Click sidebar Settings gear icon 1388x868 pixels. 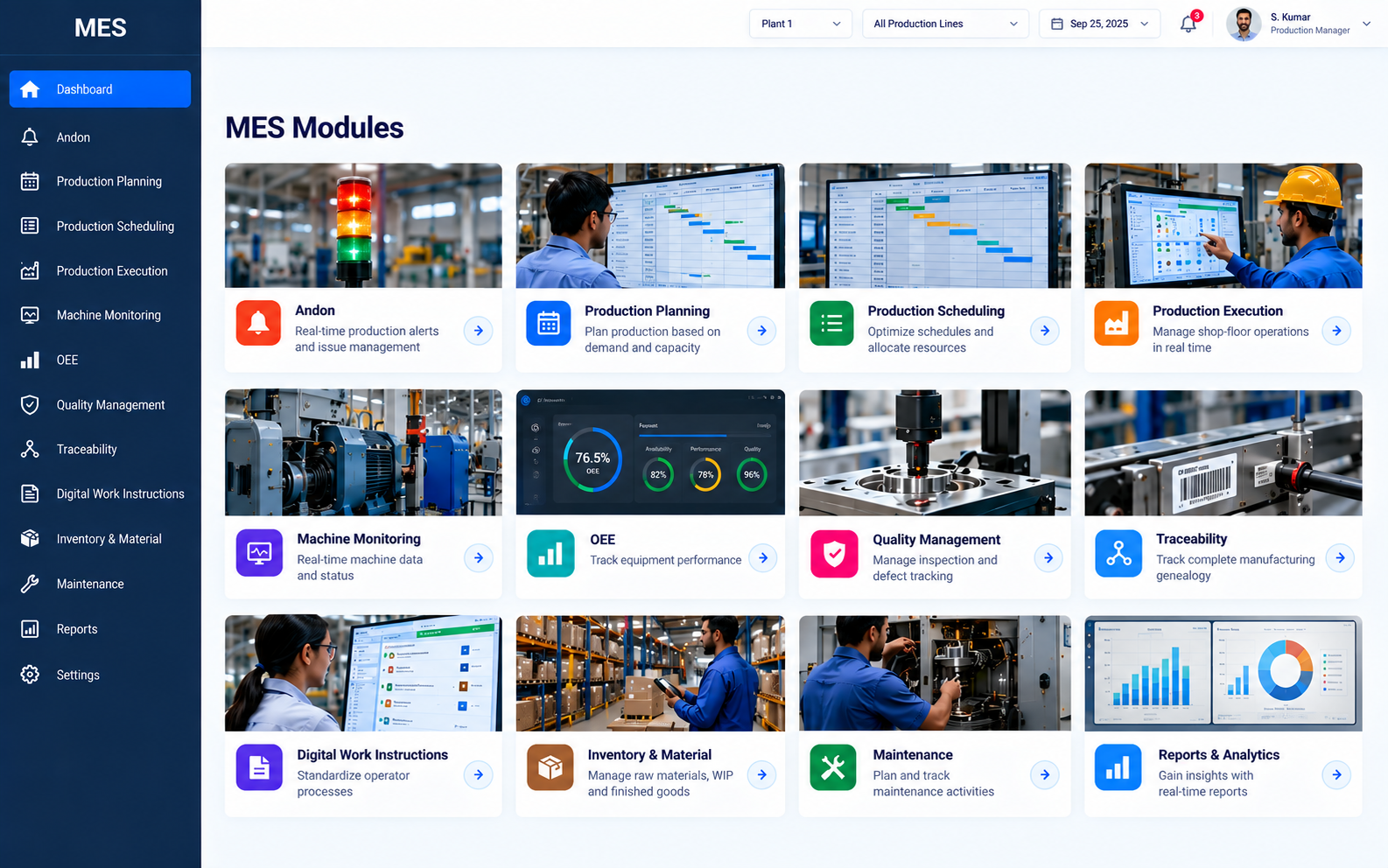[30, 675]
